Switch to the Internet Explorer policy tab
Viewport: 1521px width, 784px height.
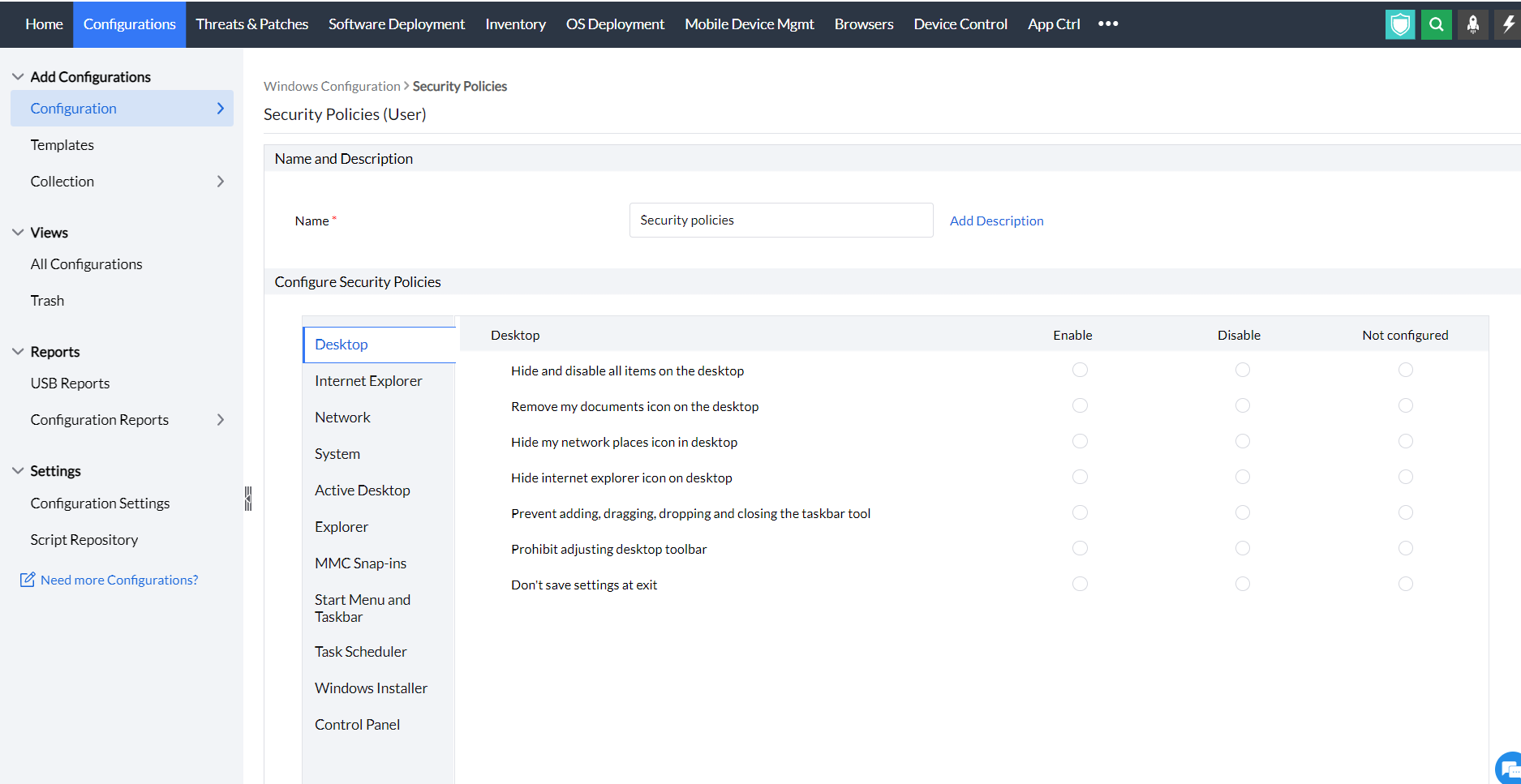coord(368,381)
